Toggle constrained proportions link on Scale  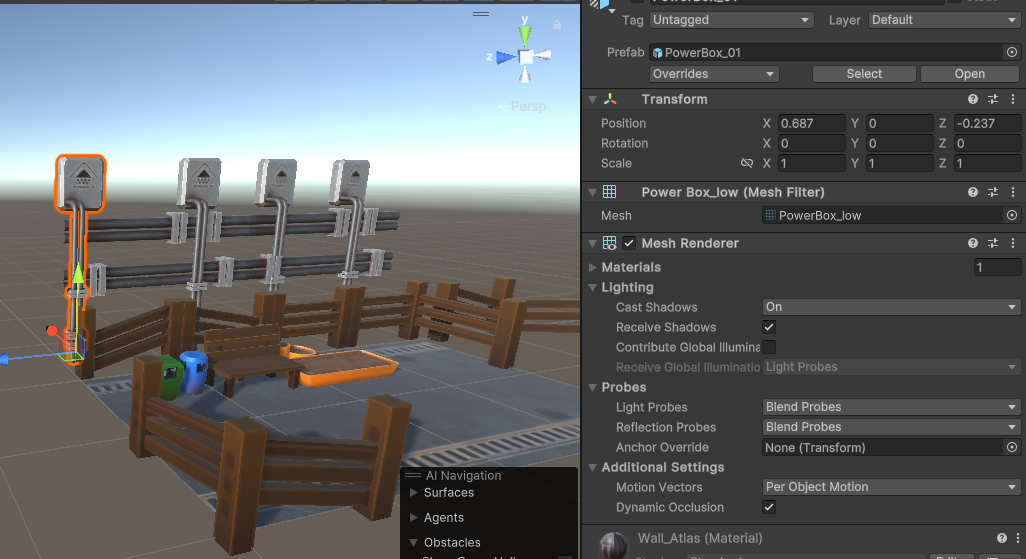[x=747, y=163]
